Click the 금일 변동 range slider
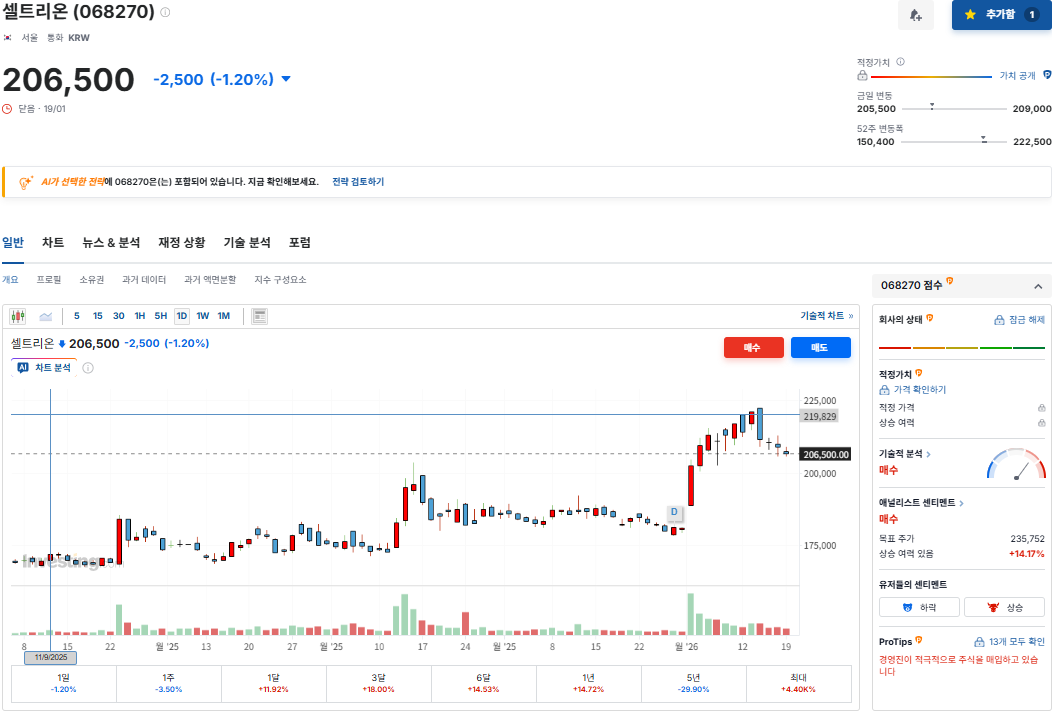The height and width of the screenshot is (712, 1052). pyautogui.click(x=954, y=108)
